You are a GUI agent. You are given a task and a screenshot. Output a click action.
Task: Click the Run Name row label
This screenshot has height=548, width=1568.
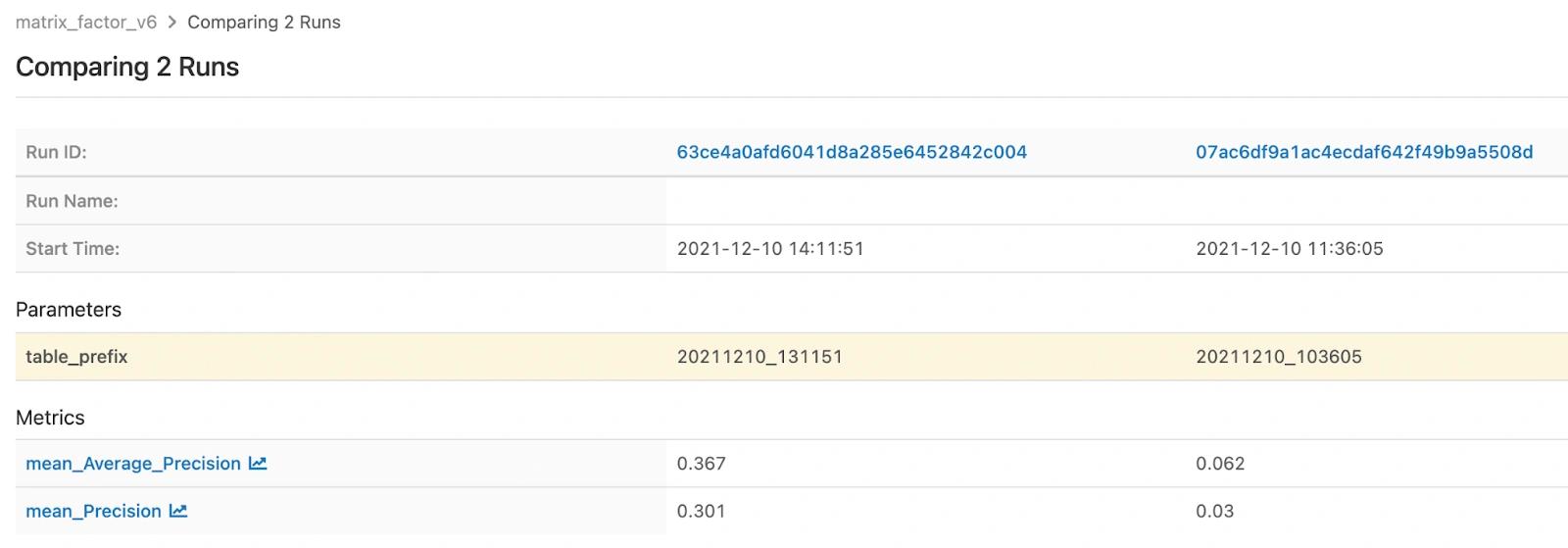(72, 201)
